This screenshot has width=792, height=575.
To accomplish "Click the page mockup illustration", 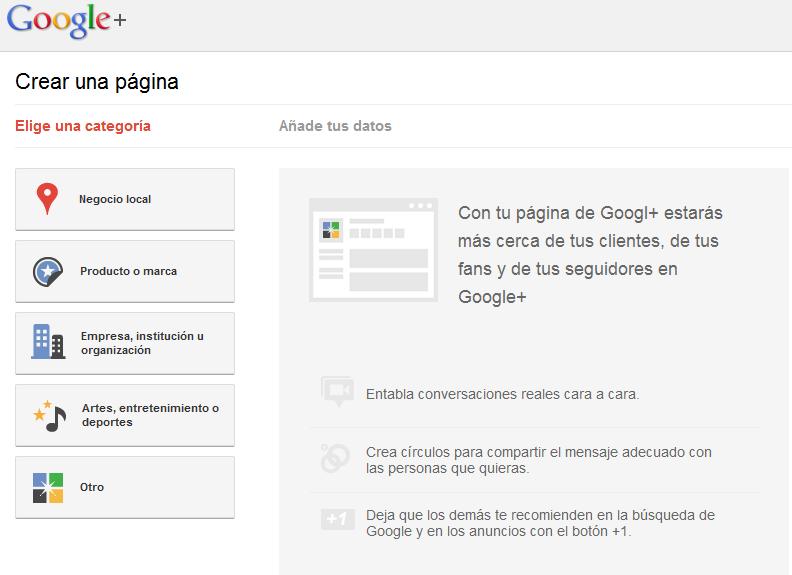I will tap(373, 250).
